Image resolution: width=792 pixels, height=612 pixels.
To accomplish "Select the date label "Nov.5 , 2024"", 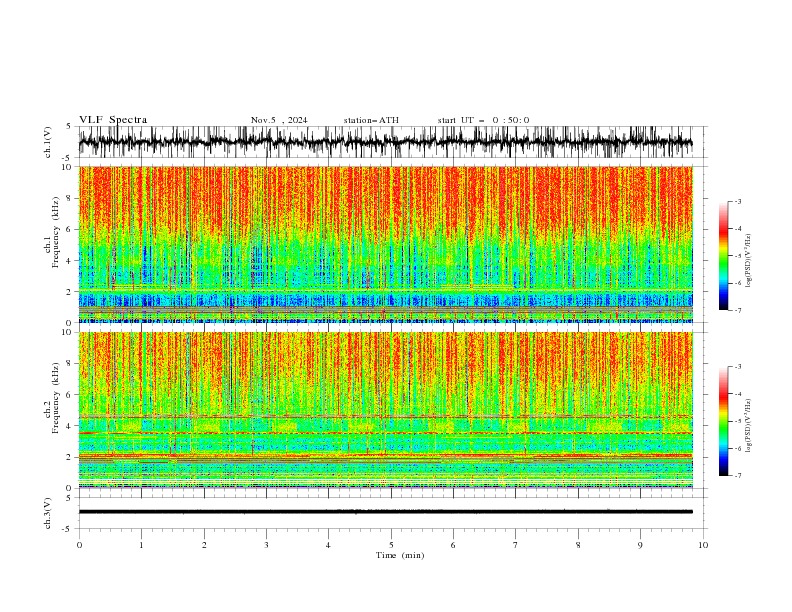I will (279, 120).
